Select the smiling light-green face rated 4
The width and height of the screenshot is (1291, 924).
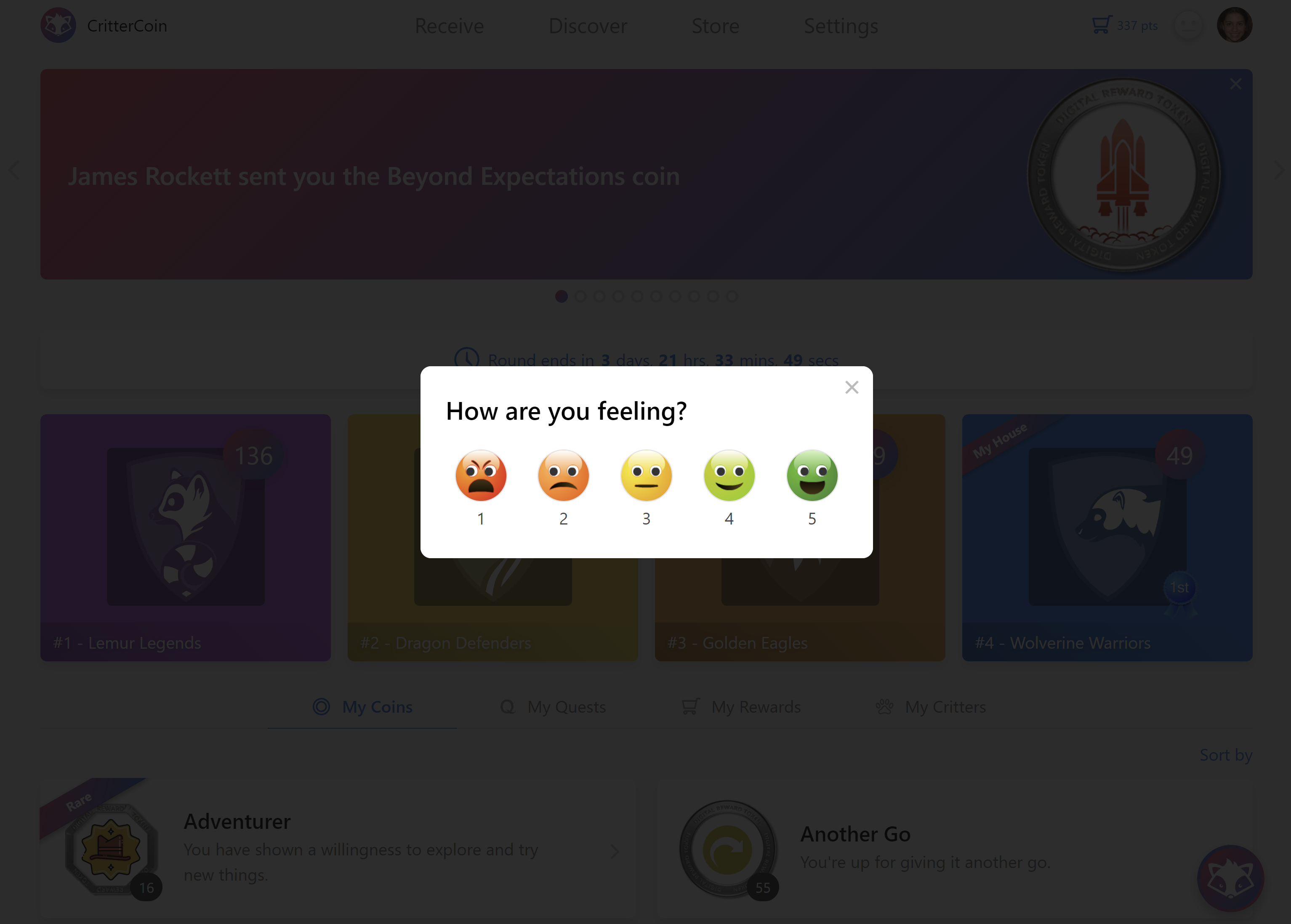coord(729,476)
